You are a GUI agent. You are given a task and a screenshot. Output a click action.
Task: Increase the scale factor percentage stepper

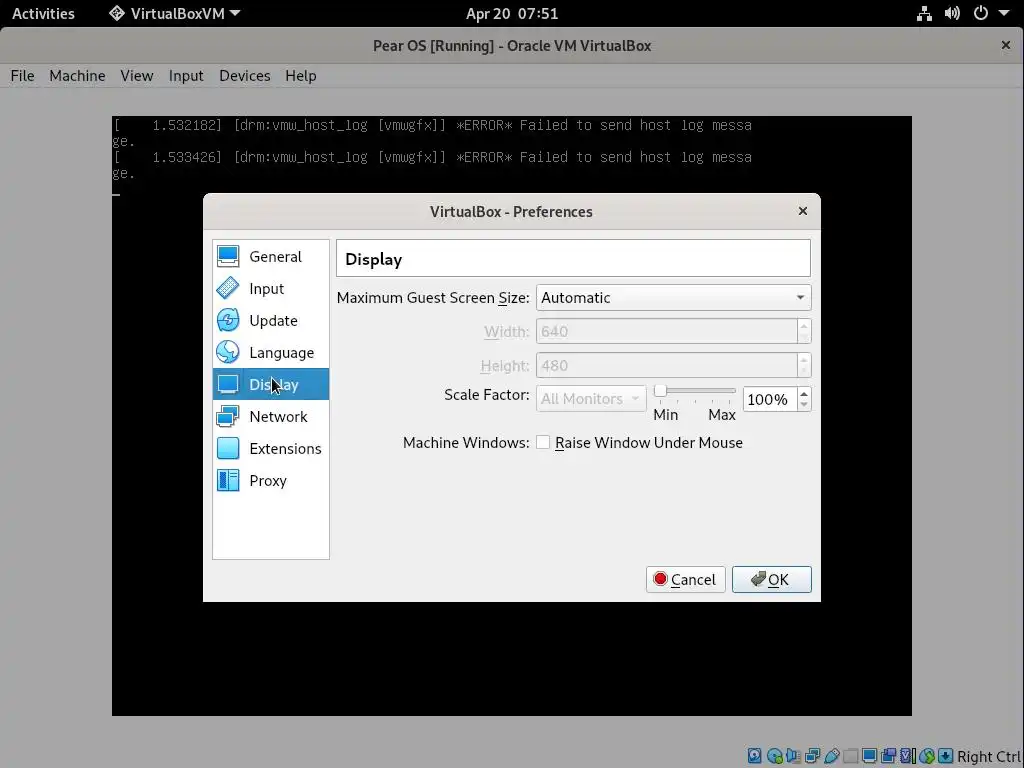click(x=804, y=393)
